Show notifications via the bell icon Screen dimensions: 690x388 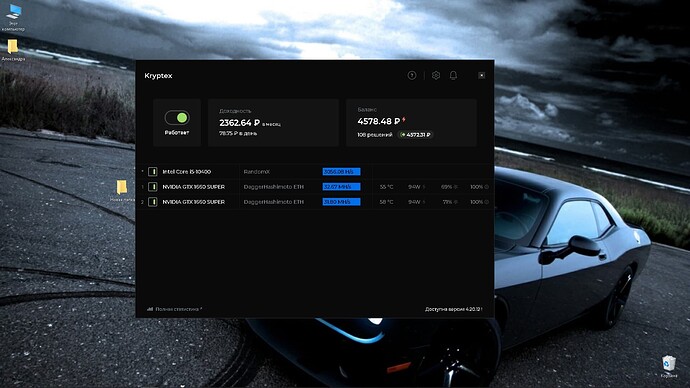pyautogui.click(x=453, y=76)
